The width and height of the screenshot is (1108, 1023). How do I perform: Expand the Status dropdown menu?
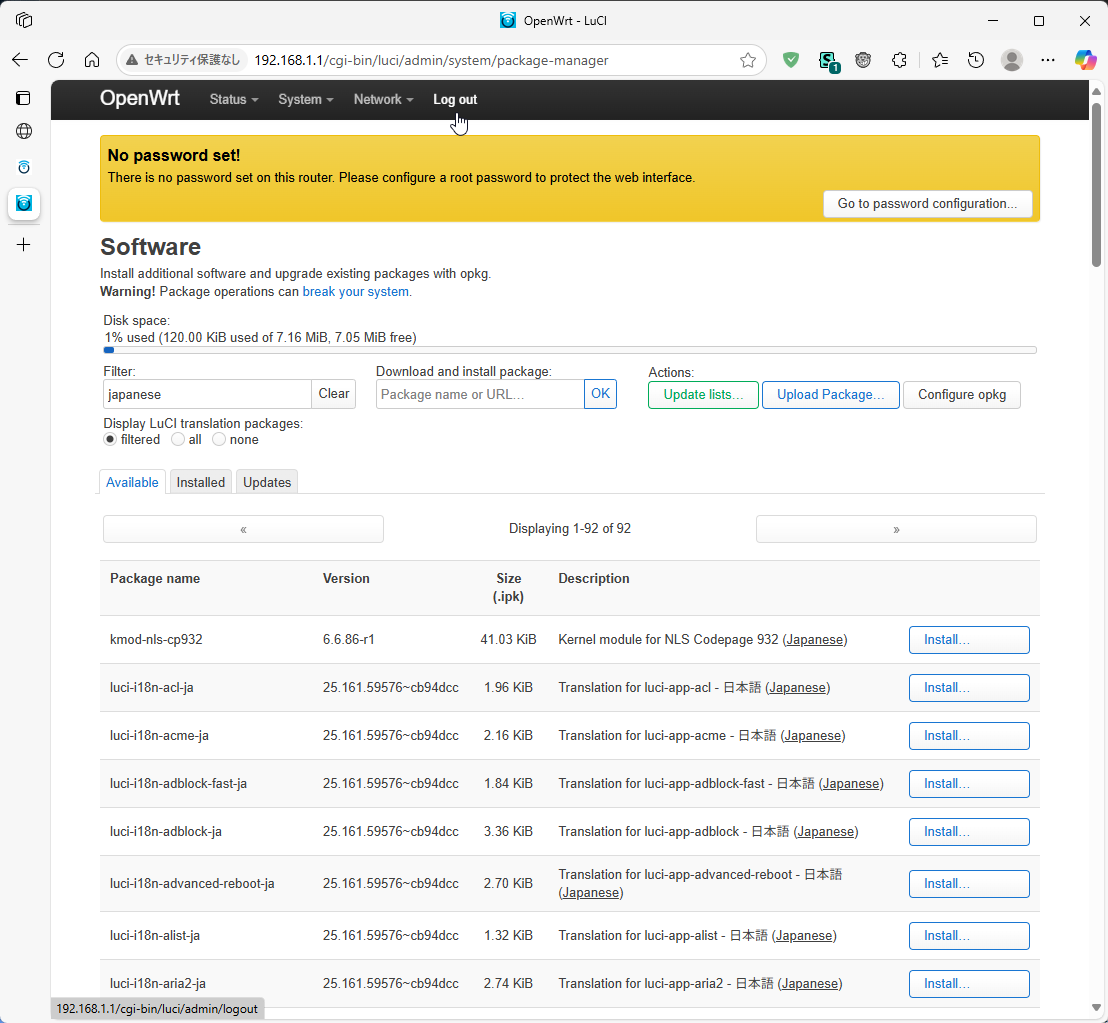(234, 100)
